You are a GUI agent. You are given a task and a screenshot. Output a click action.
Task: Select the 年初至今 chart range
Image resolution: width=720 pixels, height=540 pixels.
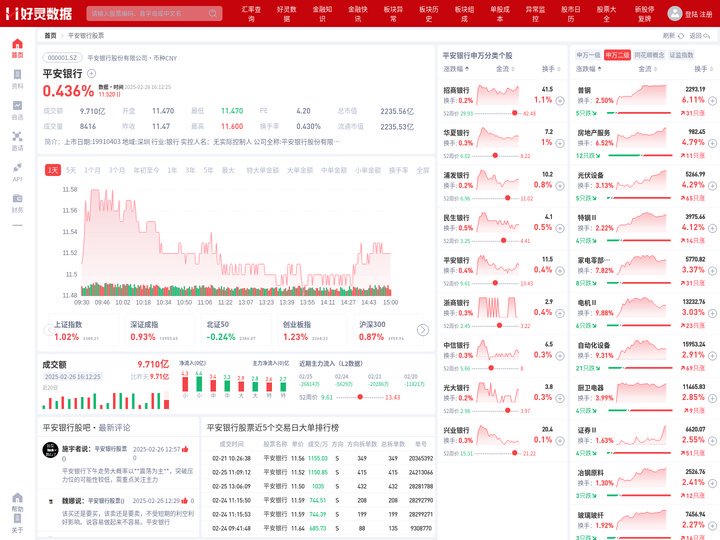tap(146, 170)
